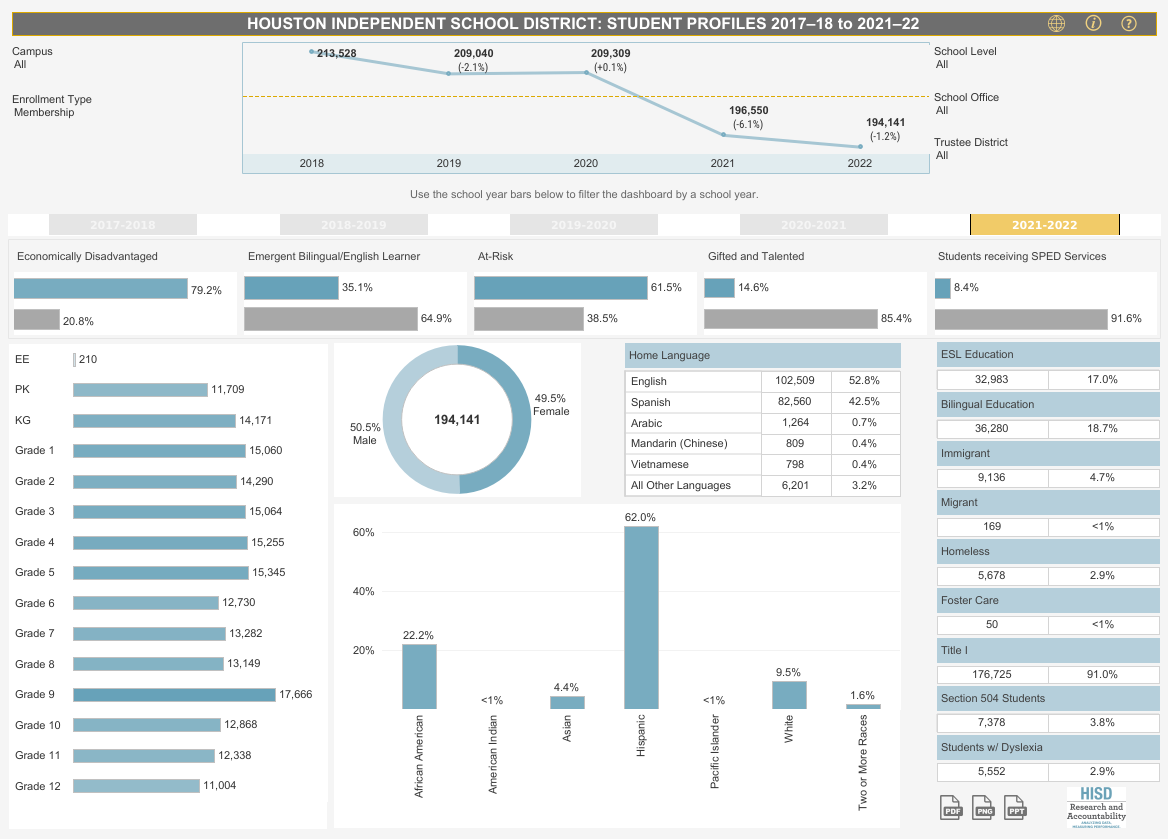This screenshot has width=1168, height=839.
Task: Click the 2022 enrollment point 194,141
Action: coord(860,147)
